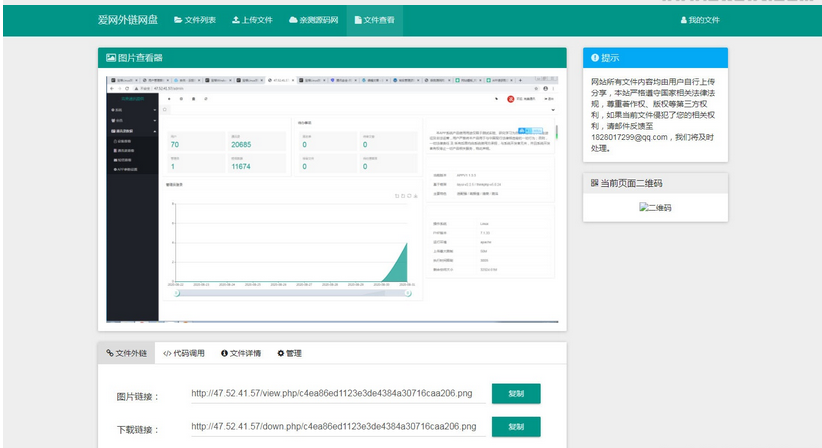
Task: Focus the 图片链接 view.php URL field
Action: point(338,394)
